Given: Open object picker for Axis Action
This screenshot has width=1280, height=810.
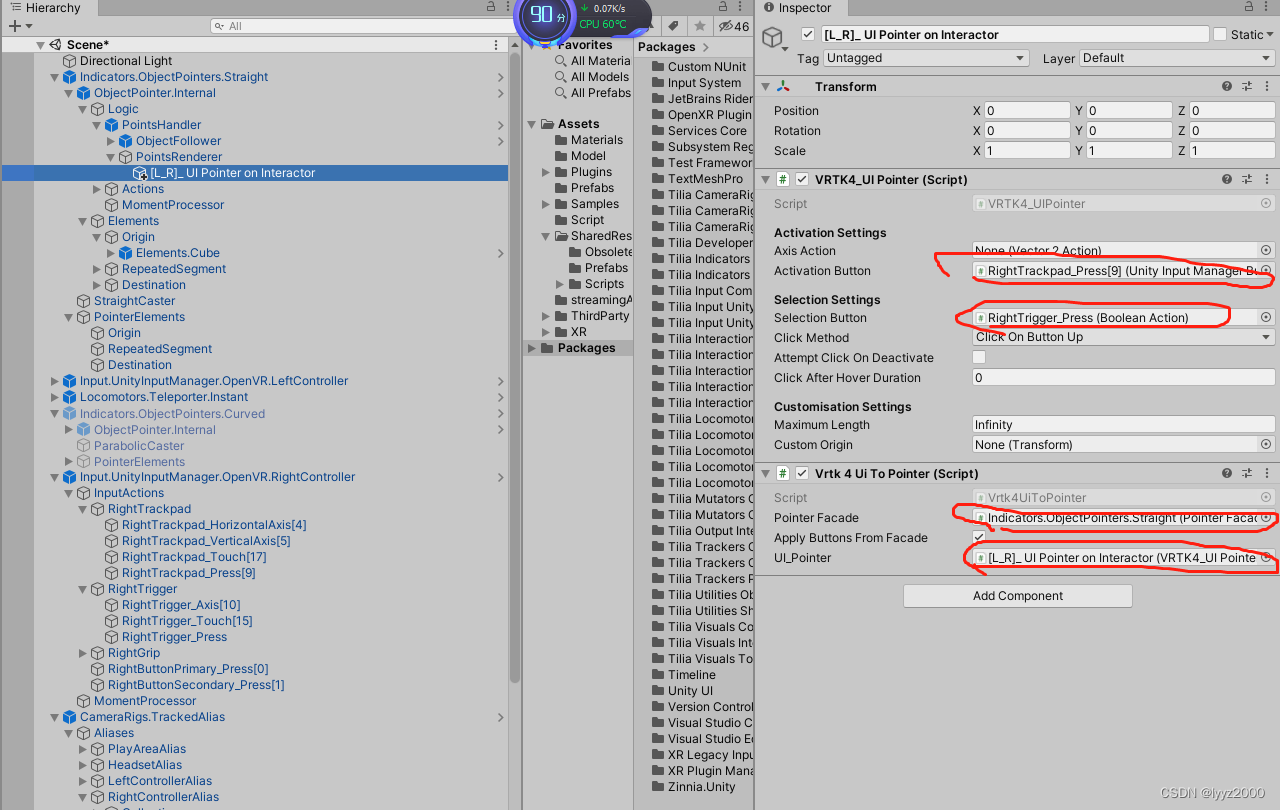Looking at the screenshot, I should click(x=1266, y=251).
